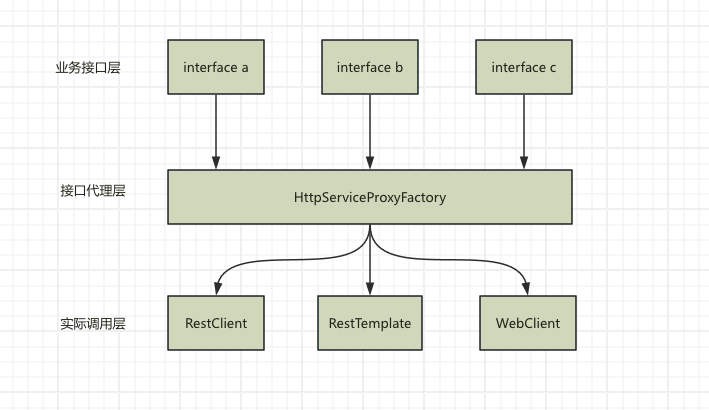Select the RestClient box
This screenshot has height=410, width=709.
pos(216,323)
